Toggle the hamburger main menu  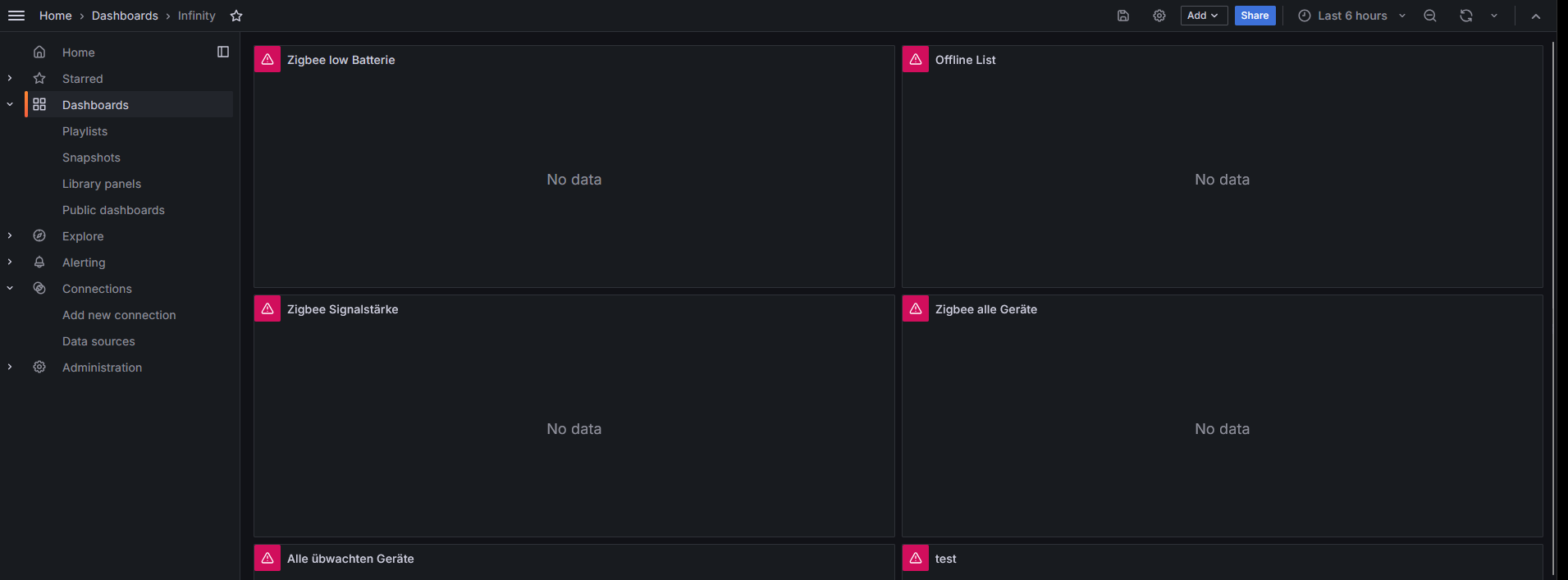(16, 16)
